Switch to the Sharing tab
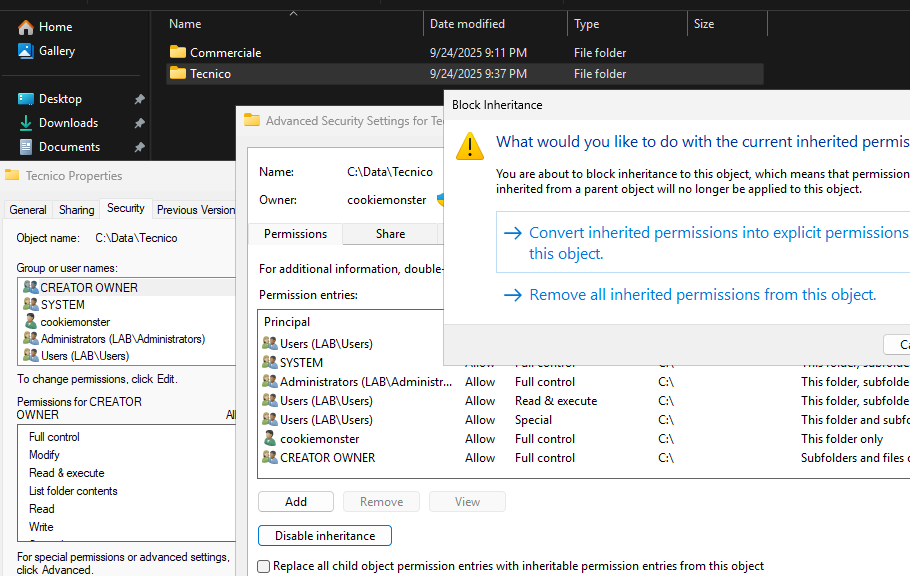Viewport: 910px width, 576px height. 76,210
